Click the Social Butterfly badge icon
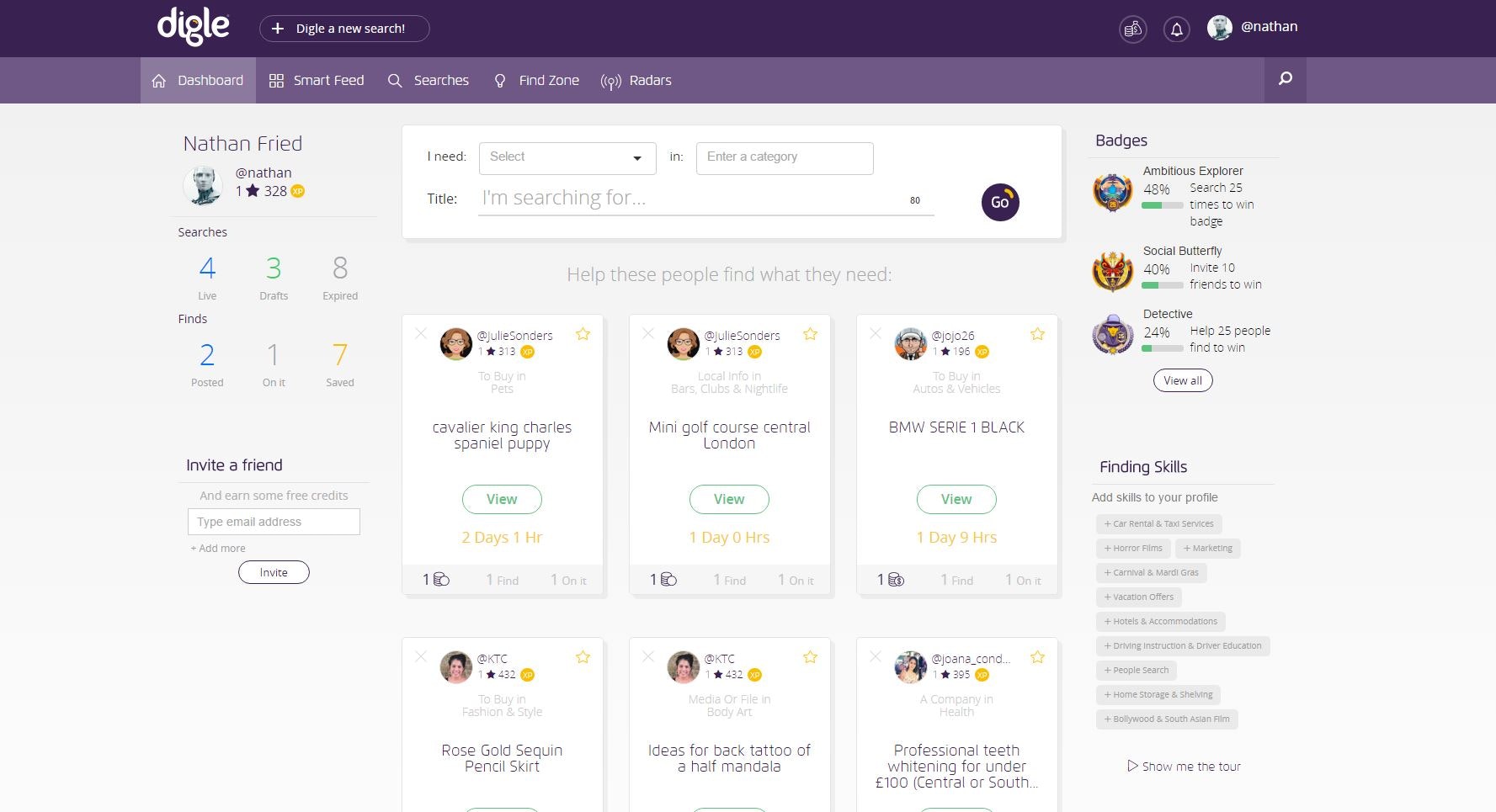 1112,272
